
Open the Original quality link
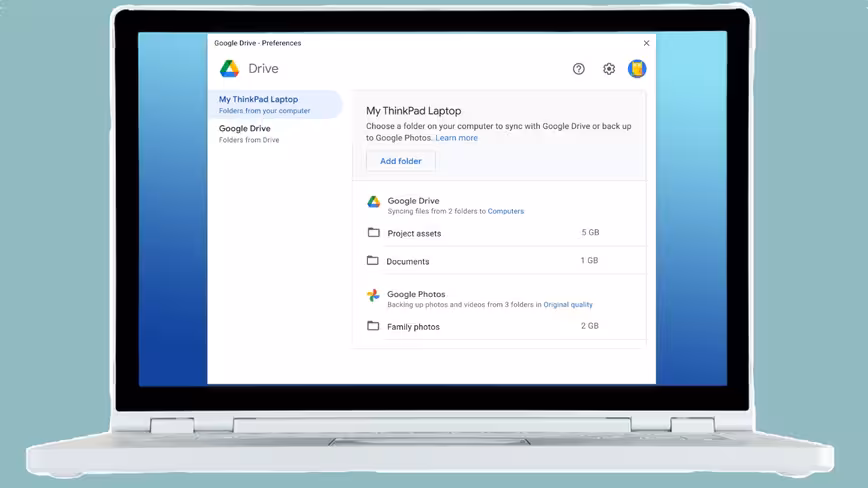(568, 305)
